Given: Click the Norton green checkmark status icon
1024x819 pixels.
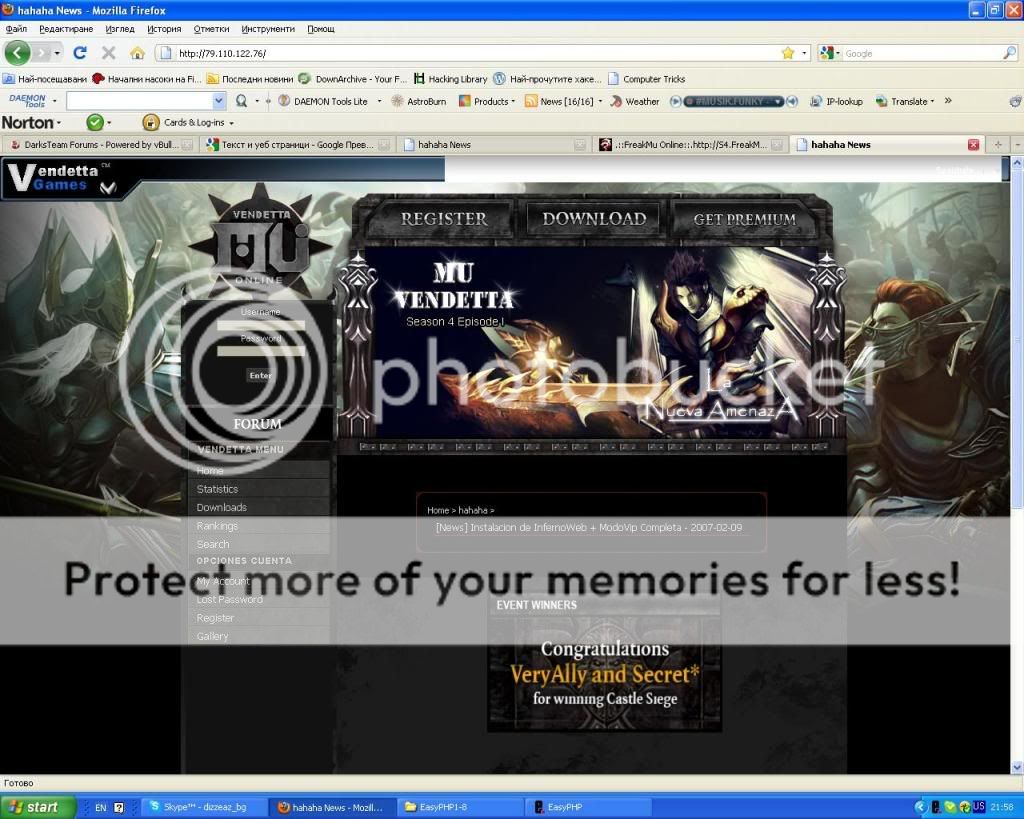Looking at the screenshot, I should tap(95, 122).
